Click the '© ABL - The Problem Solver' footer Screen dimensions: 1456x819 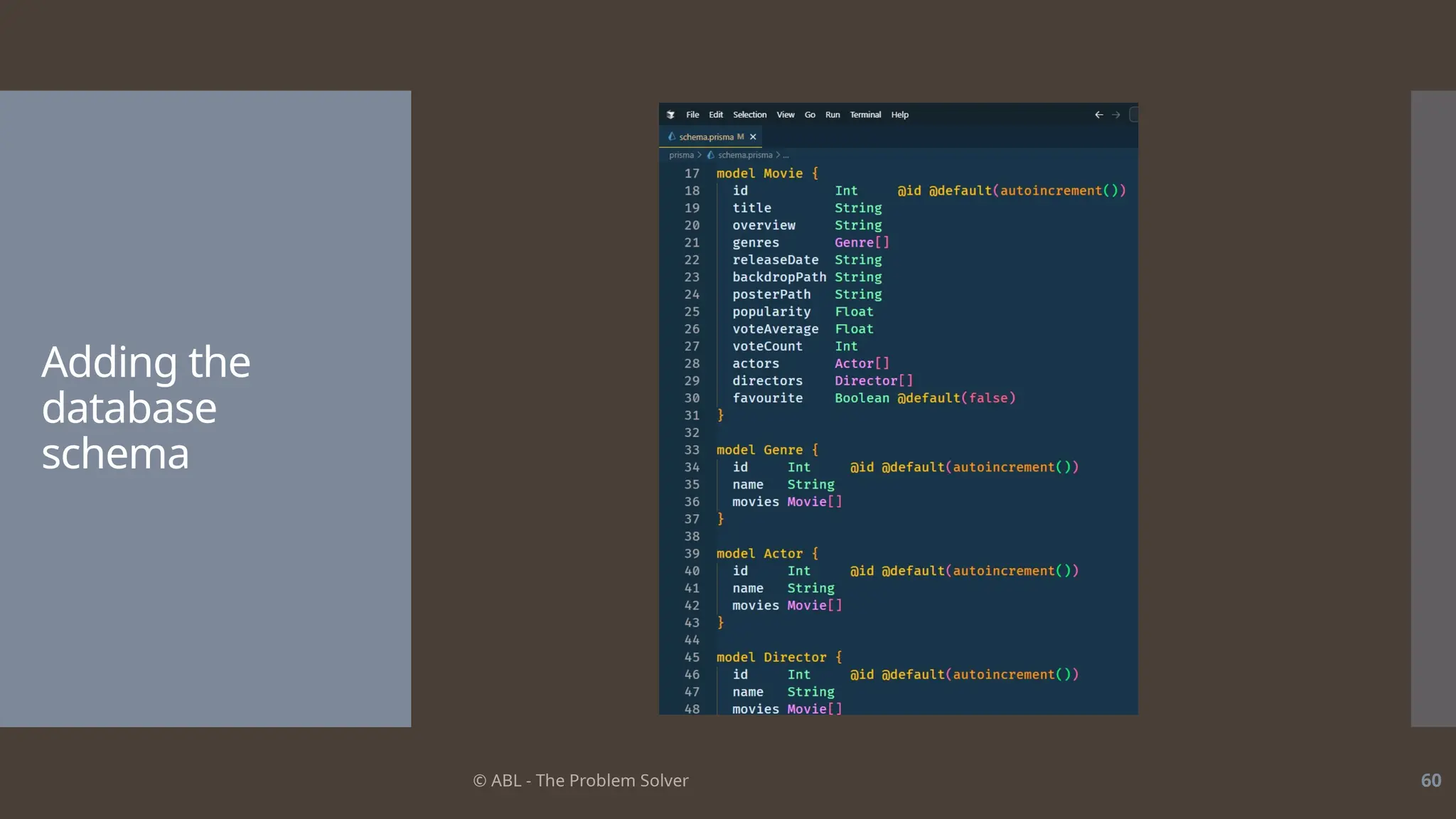[581, 781]
